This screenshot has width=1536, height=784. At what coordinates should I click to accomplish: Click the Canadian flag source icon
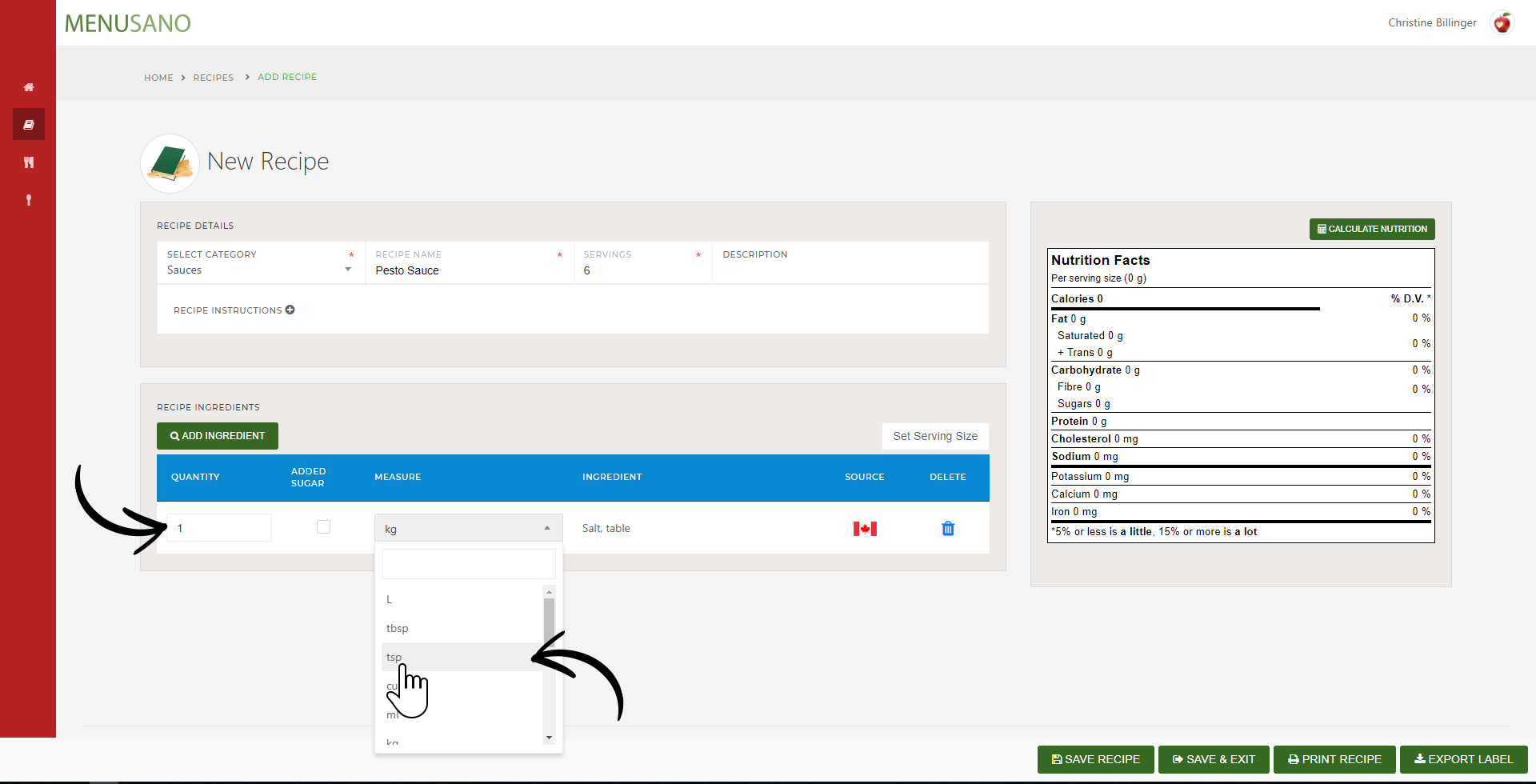pyautogui.click(x=865, y=529)
